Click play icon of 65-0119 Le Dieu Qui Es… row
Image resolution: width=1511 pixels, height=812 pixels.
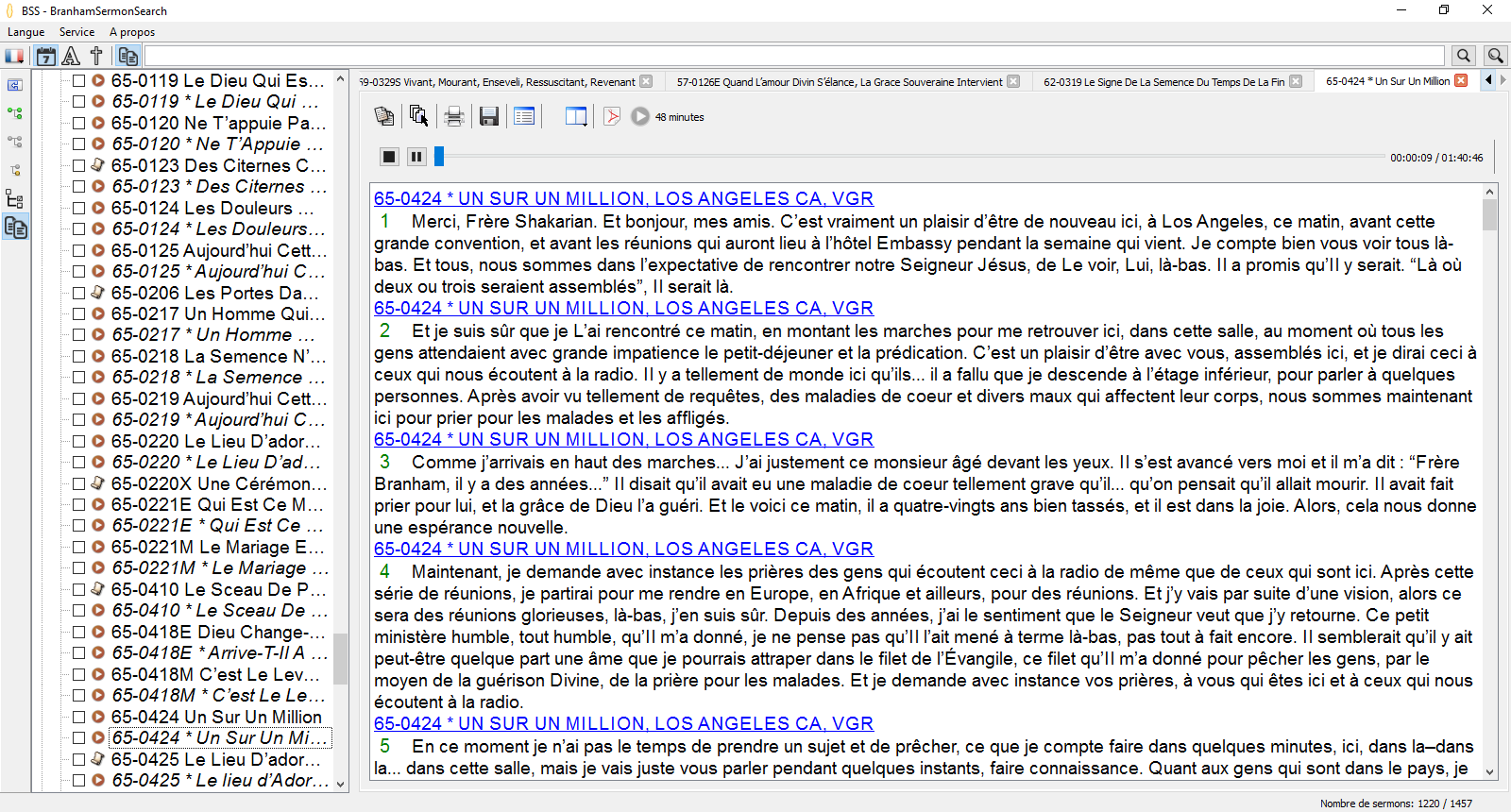click(97, 80)
